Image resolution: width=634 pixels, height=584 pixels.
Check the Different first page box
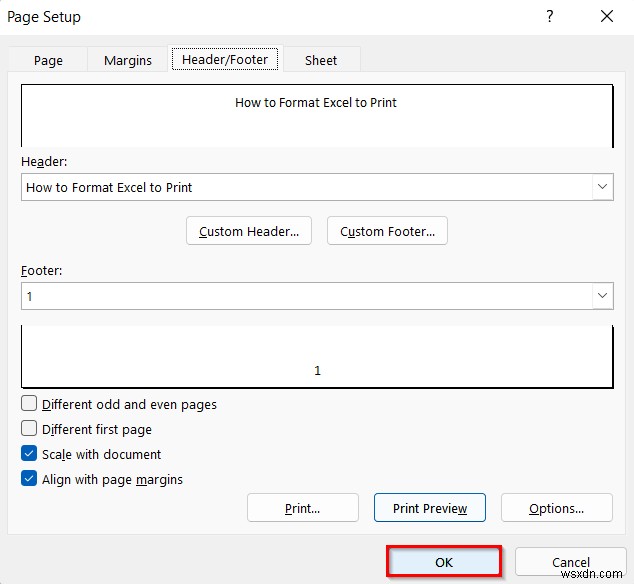pyautogui.click(x=30, y=430)
